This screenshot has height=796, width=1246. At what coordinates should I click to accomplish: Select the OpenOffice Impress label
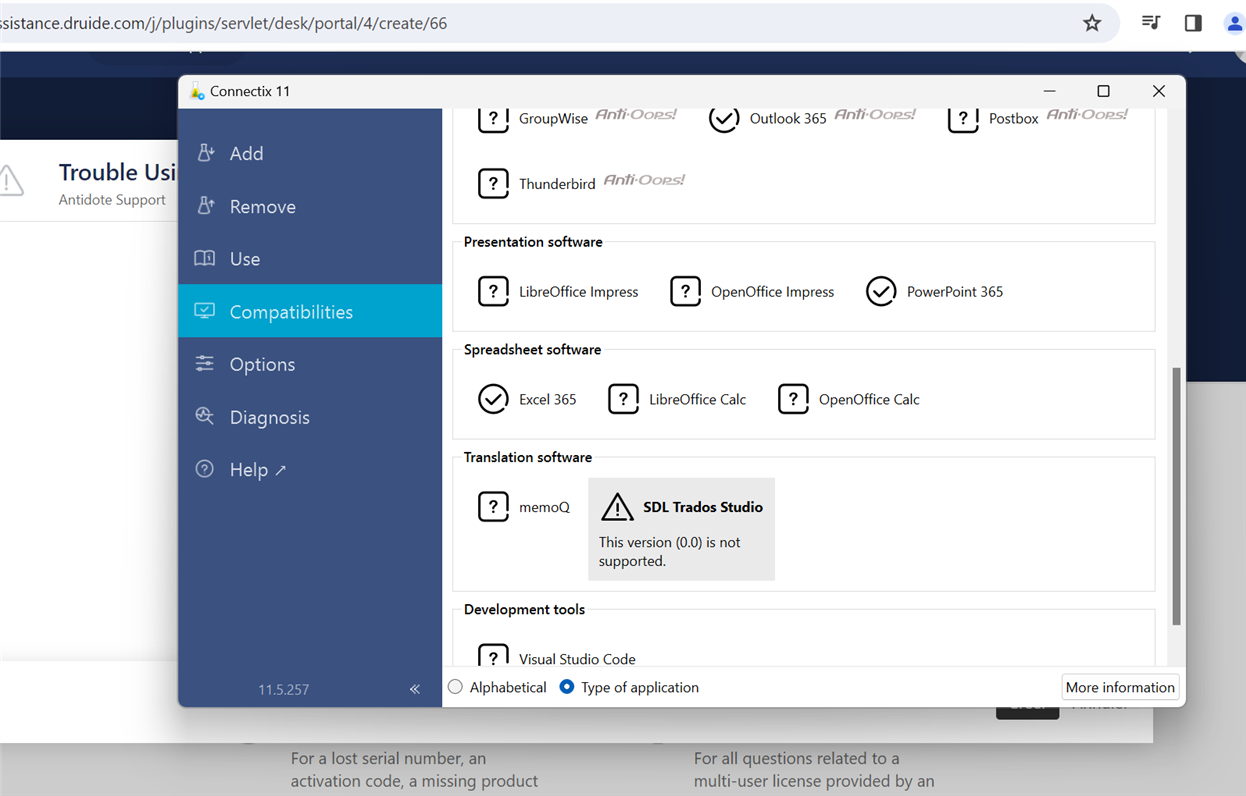point(773,292)
